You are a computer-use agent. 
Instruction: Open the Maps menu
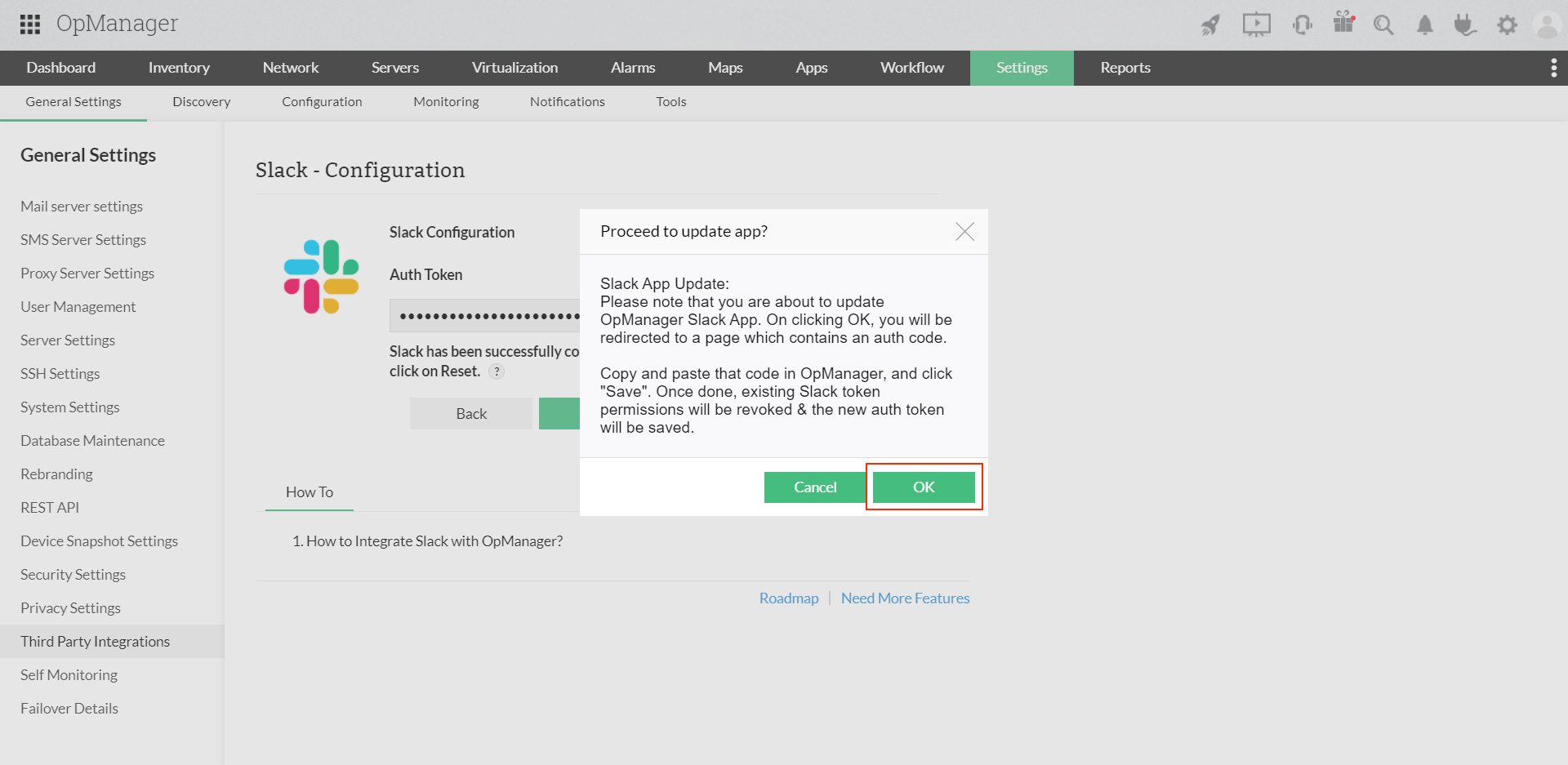725,68
